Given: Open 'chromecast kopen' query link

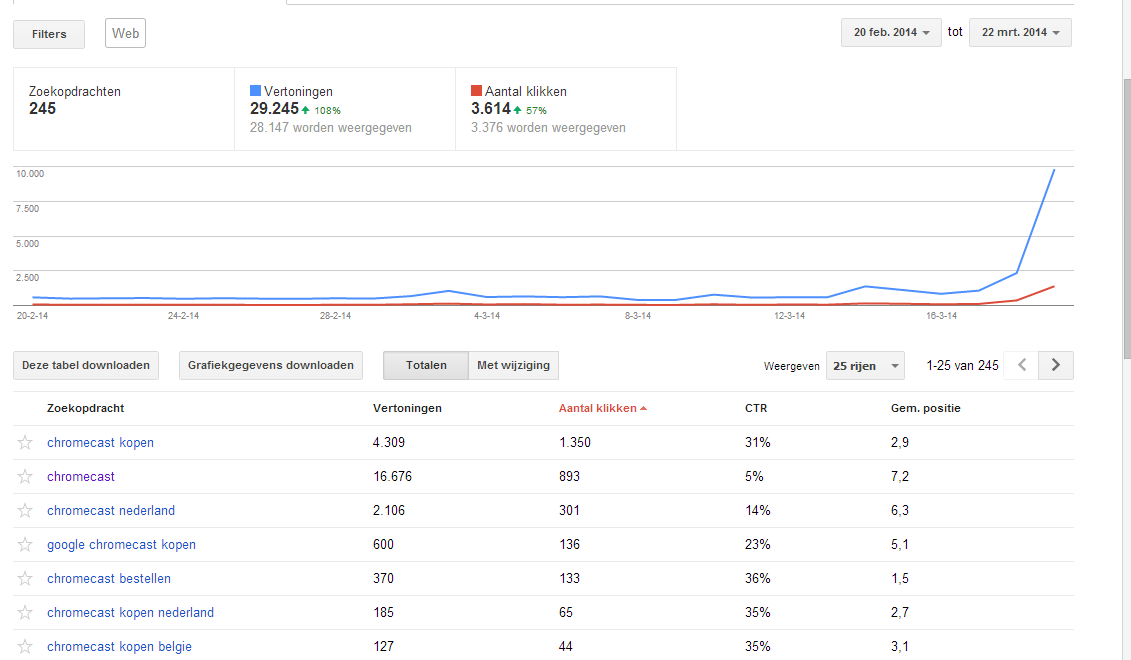Looking at the screenshot, I should 100,442.
